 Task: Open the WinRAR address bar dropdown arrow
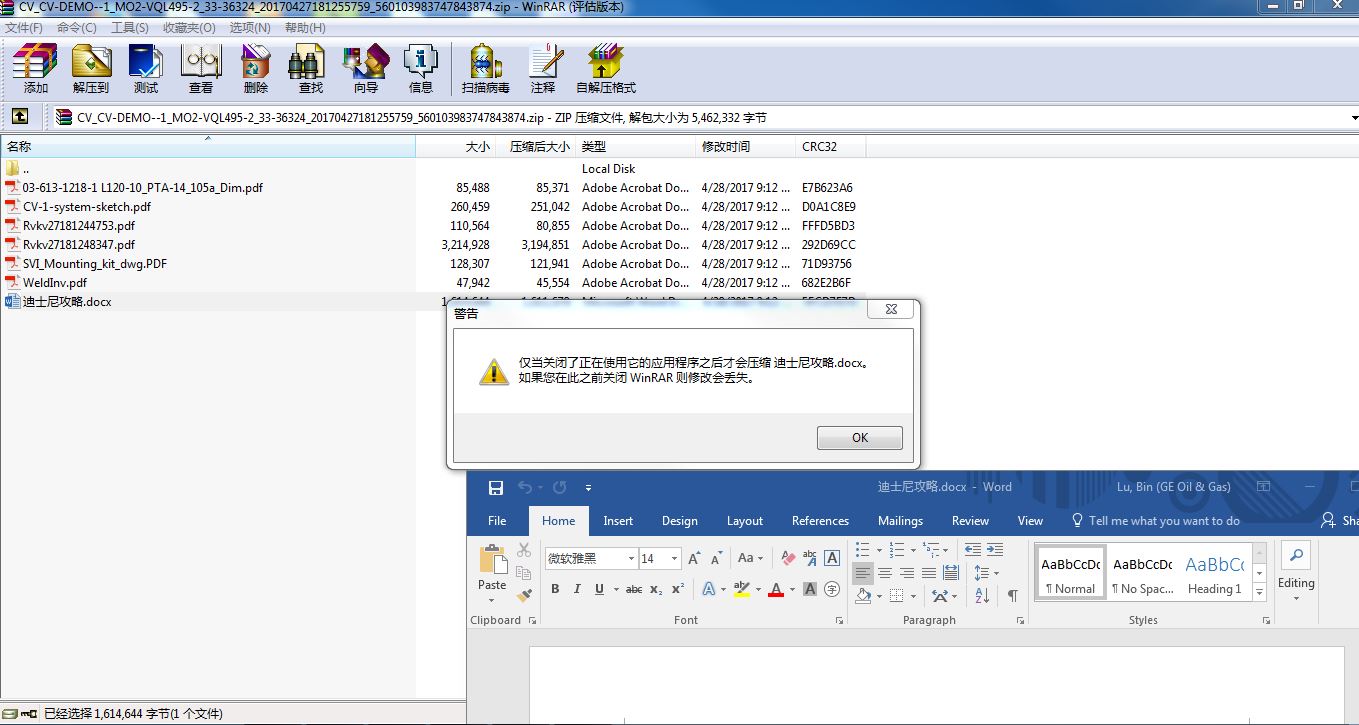pyautogui.click(x=1353, y=117)
